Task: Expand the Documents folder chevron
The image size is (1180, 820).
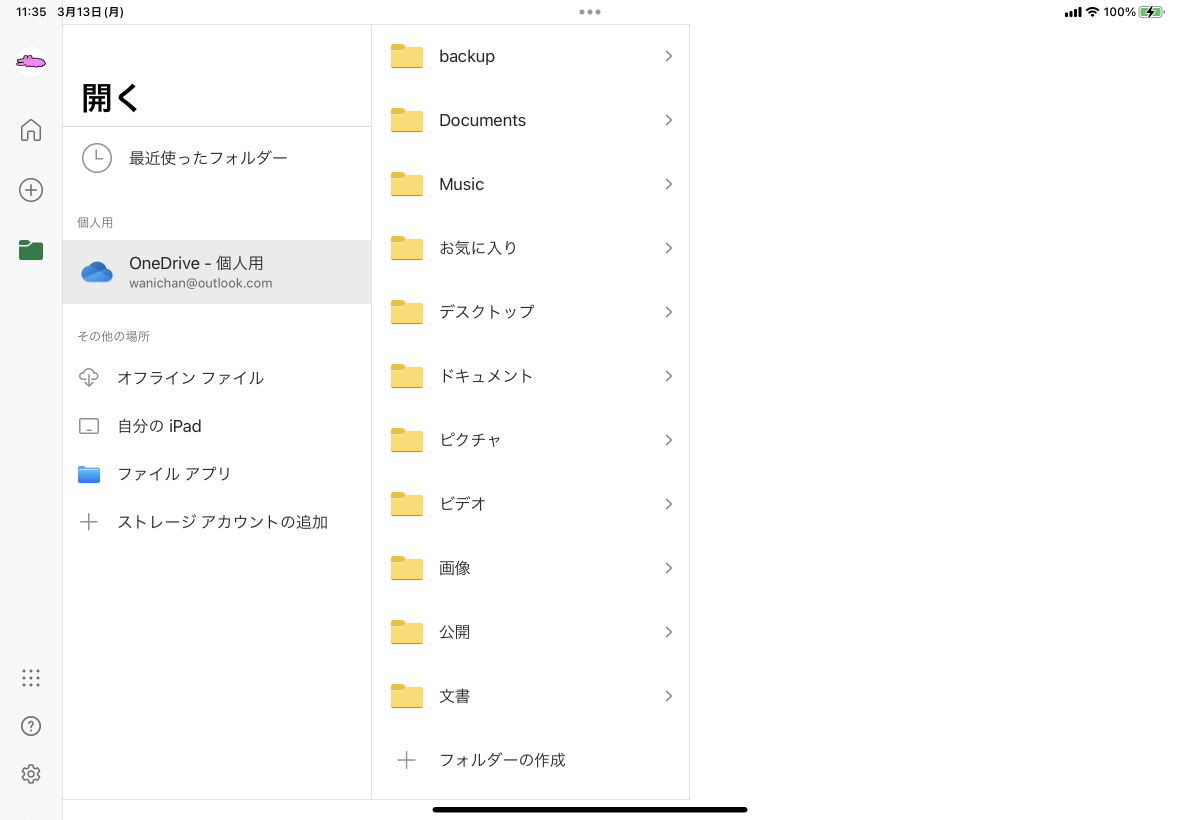Action: point(668,120)
